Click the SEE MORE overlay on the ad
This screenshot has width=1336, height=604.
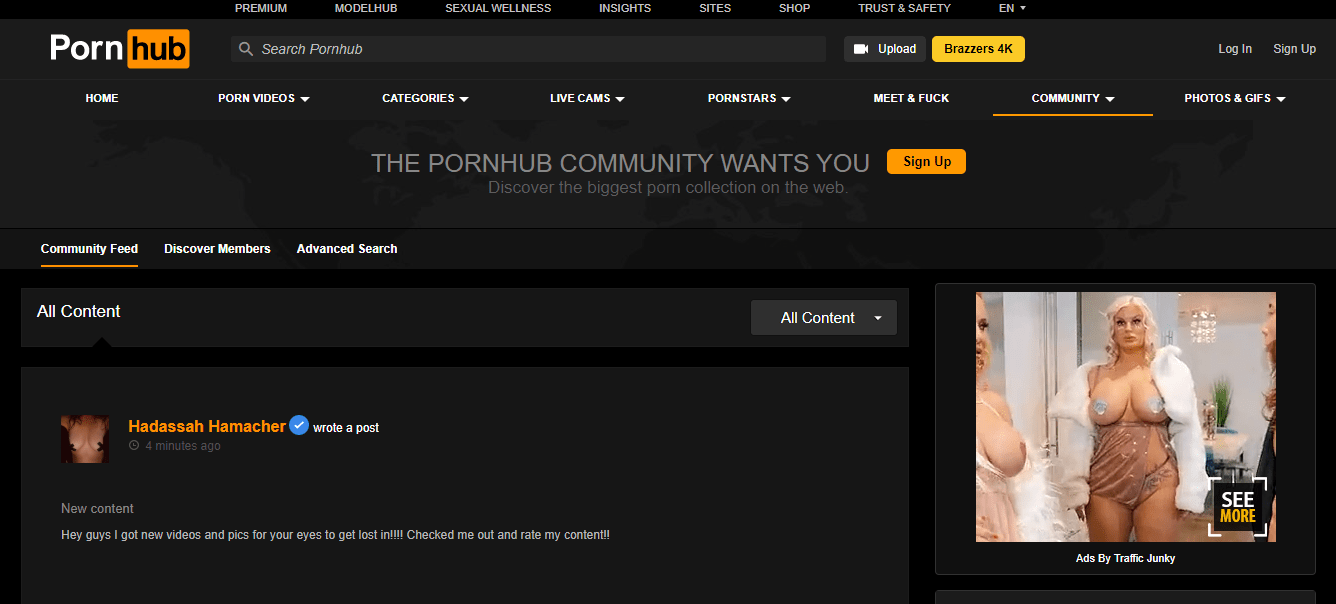1238,507
